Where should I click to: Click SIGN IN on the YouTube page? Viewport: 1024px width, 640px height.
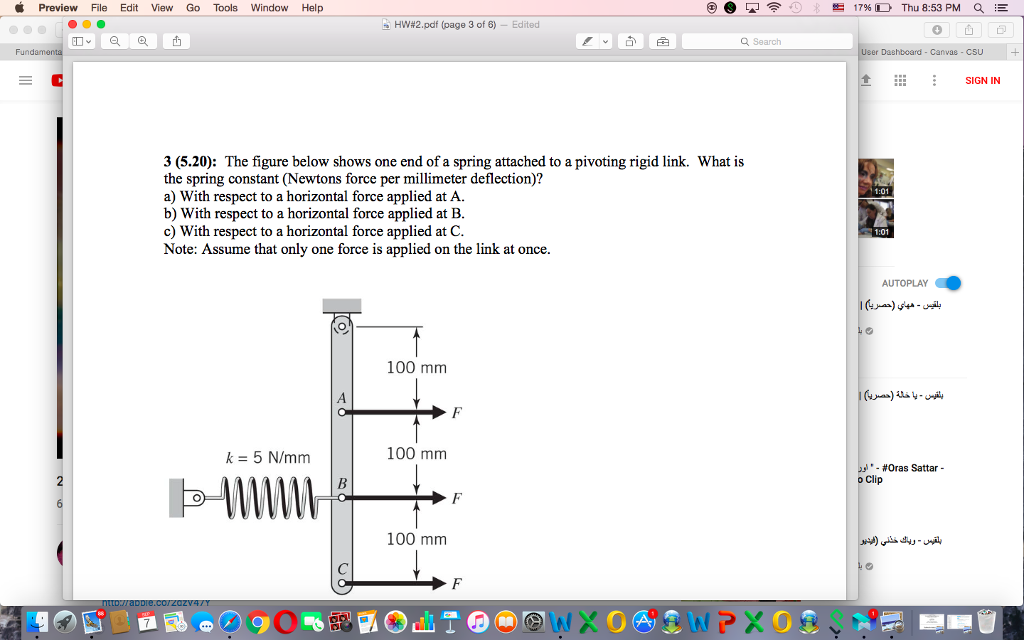[x=982, y=80]
